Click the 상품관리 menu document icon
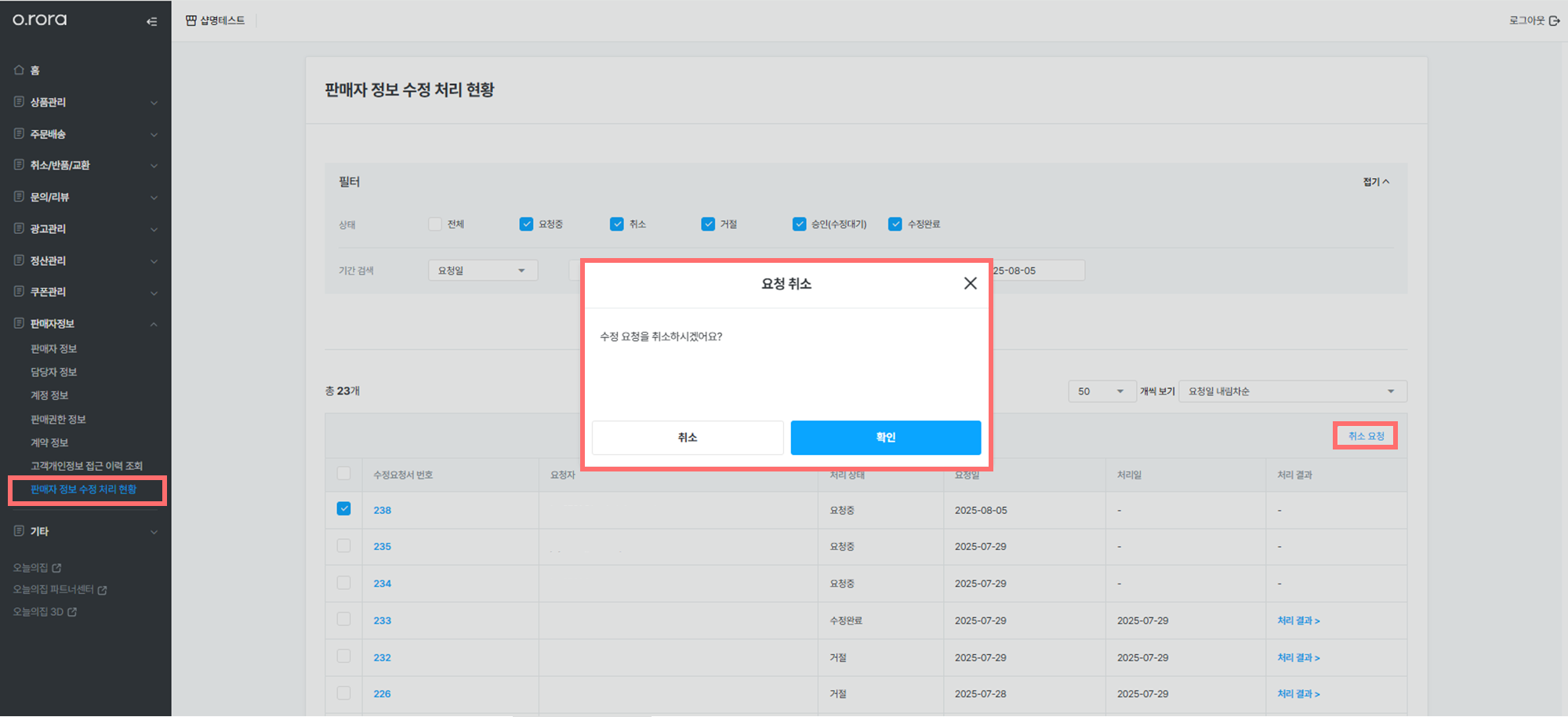 pyautogui.click(x=19, y=102)
